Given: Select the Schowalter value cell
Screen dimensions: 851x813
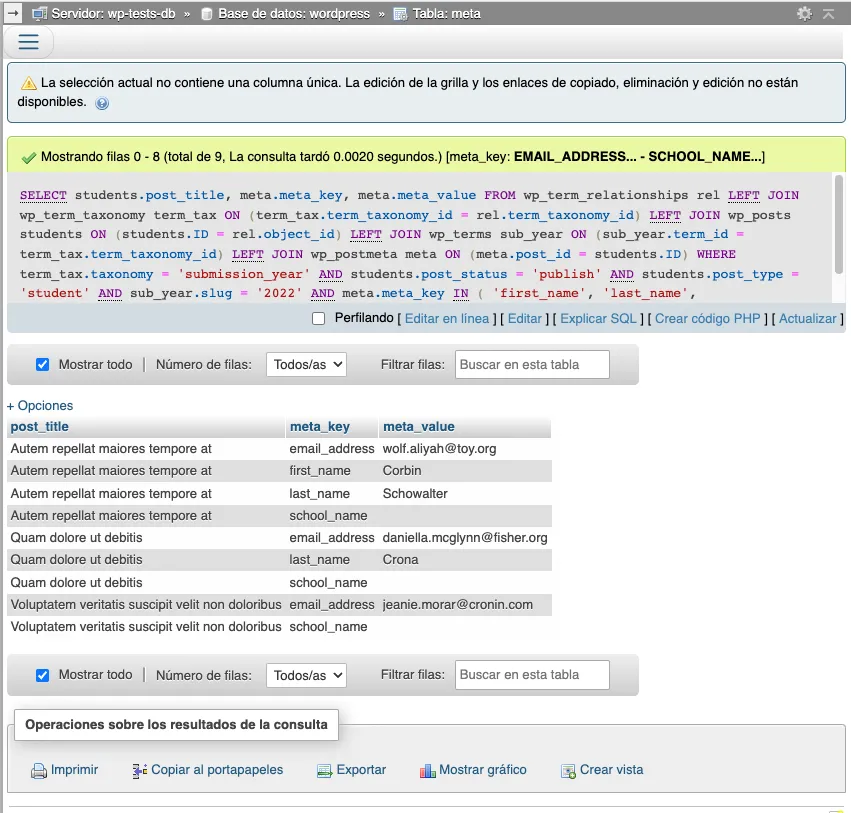Looking at the screenshot, I should [465, 493].
